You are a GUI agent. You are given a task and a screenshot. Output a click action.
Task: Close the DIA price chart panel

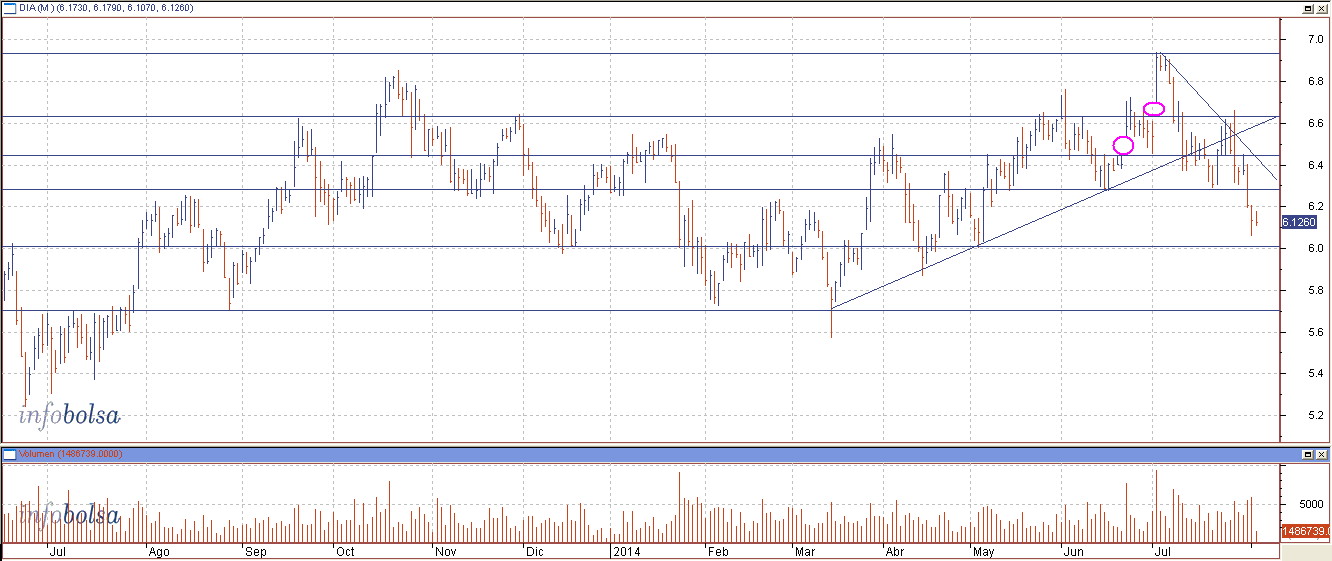pyautogui.click(x=1322, y=7)
